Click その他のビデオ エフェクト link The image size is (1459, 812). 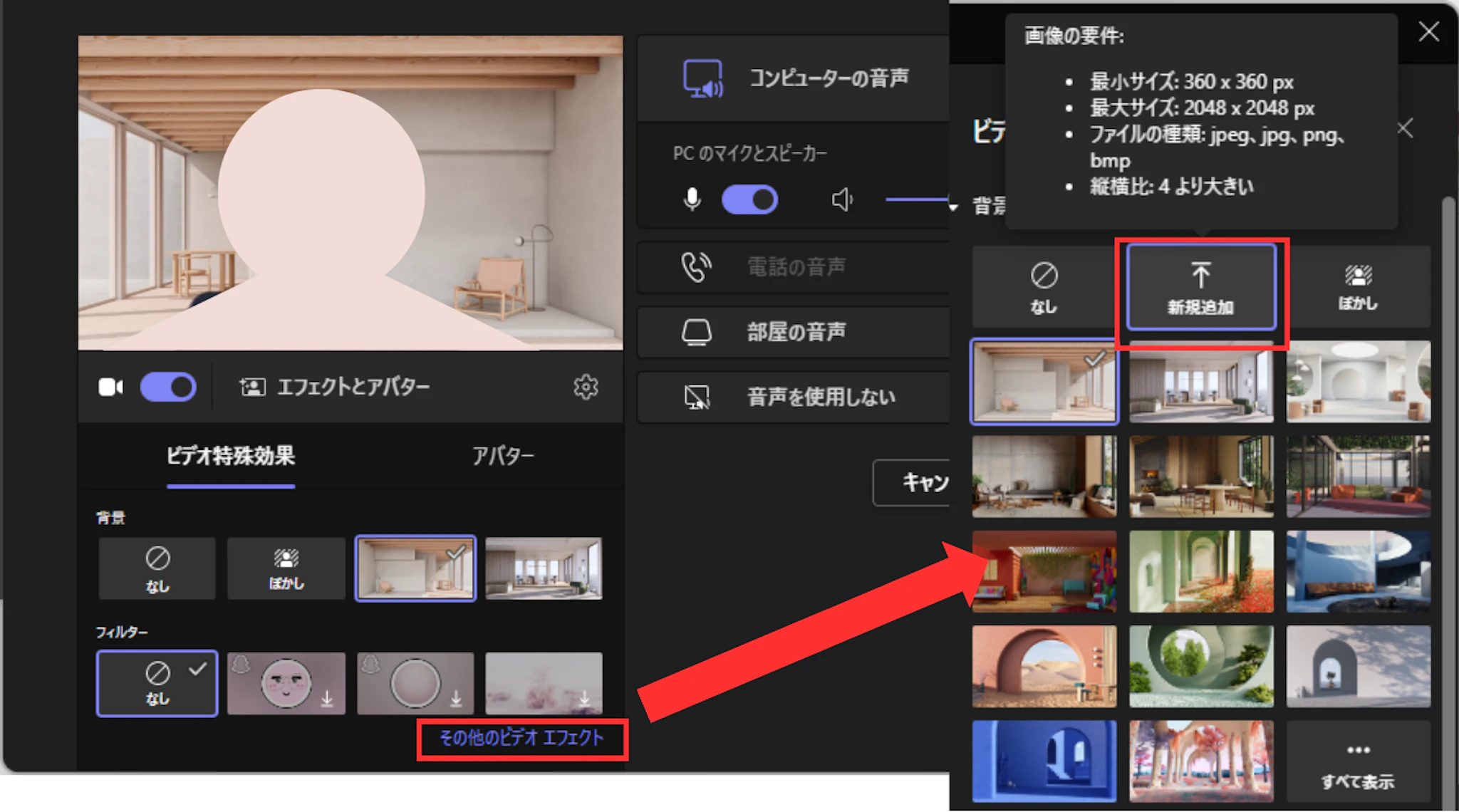point(521,739)
